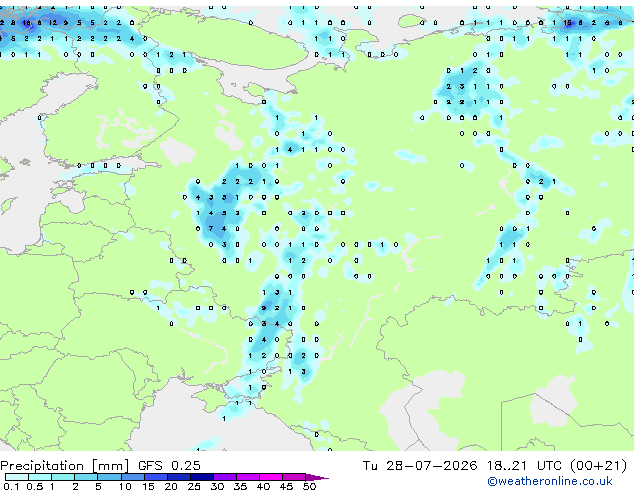Click the 40–45 mm magenta legend swatch
This screenshot has height=490, width=634.
click(x=271, y=477)
